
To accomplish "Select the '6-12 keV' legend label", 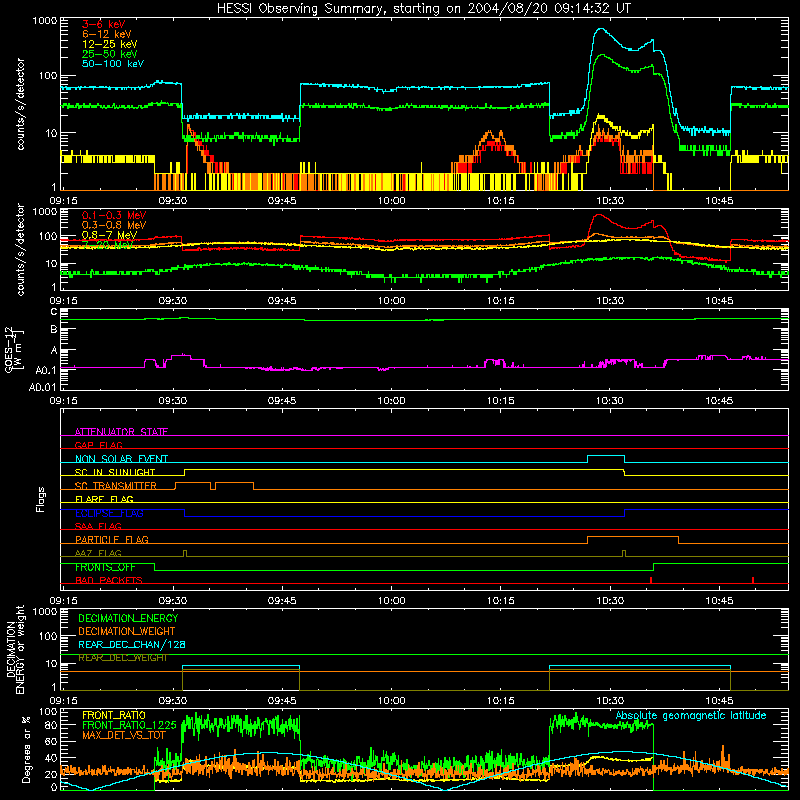I will (107, 34).
